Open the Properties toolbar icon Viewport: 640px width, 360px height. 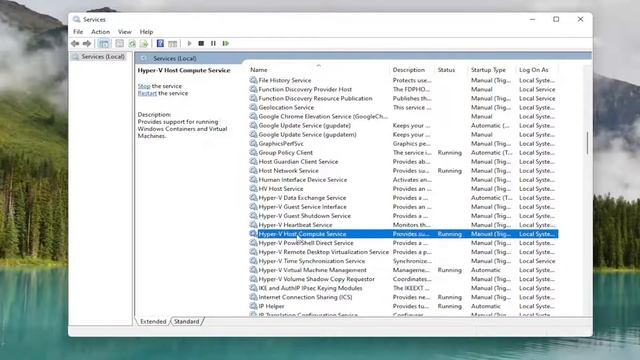[120, 43]
